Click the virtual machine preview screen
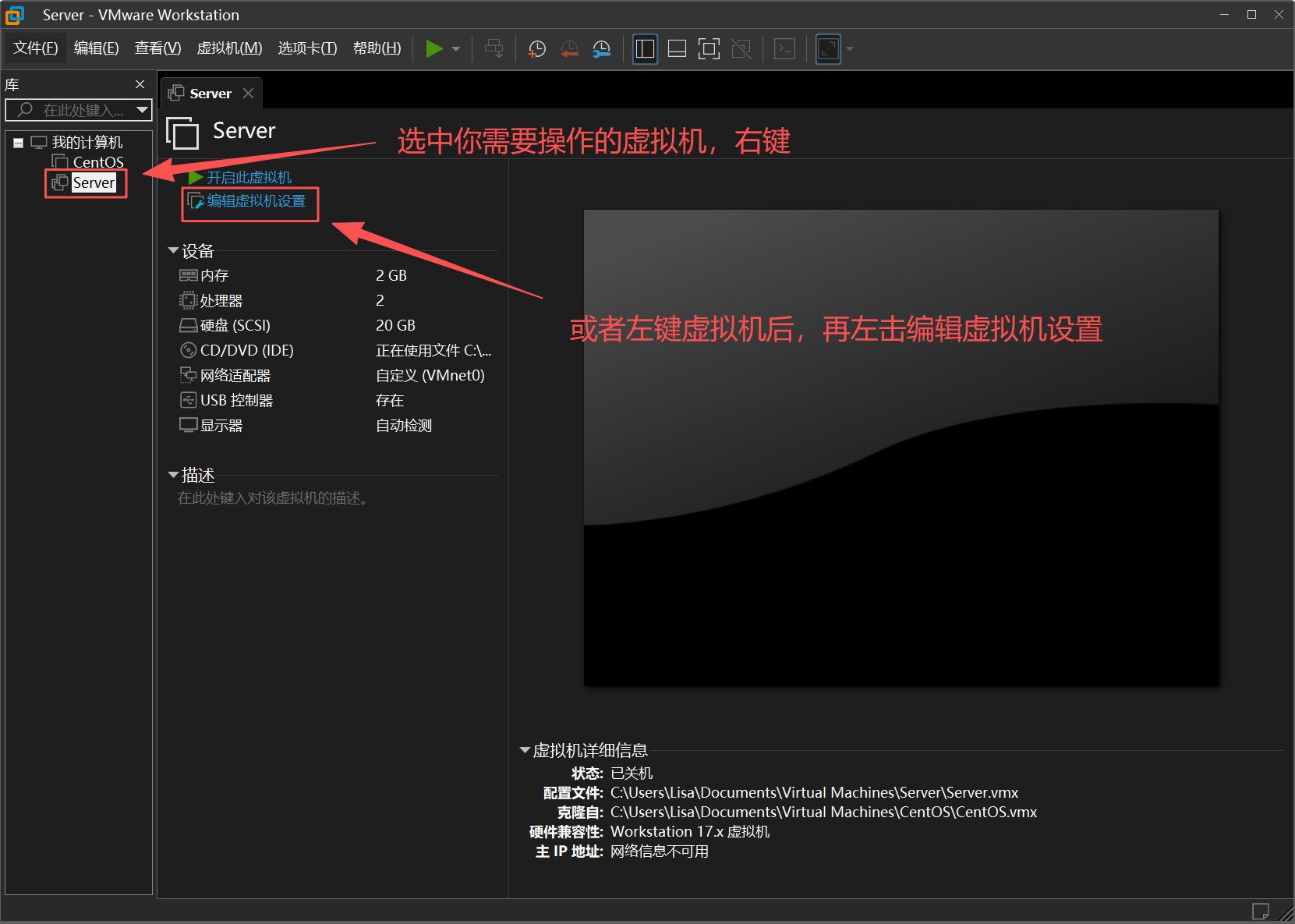Image resolution: width=1295 pixels, height=924 pixels. point(900,448)
